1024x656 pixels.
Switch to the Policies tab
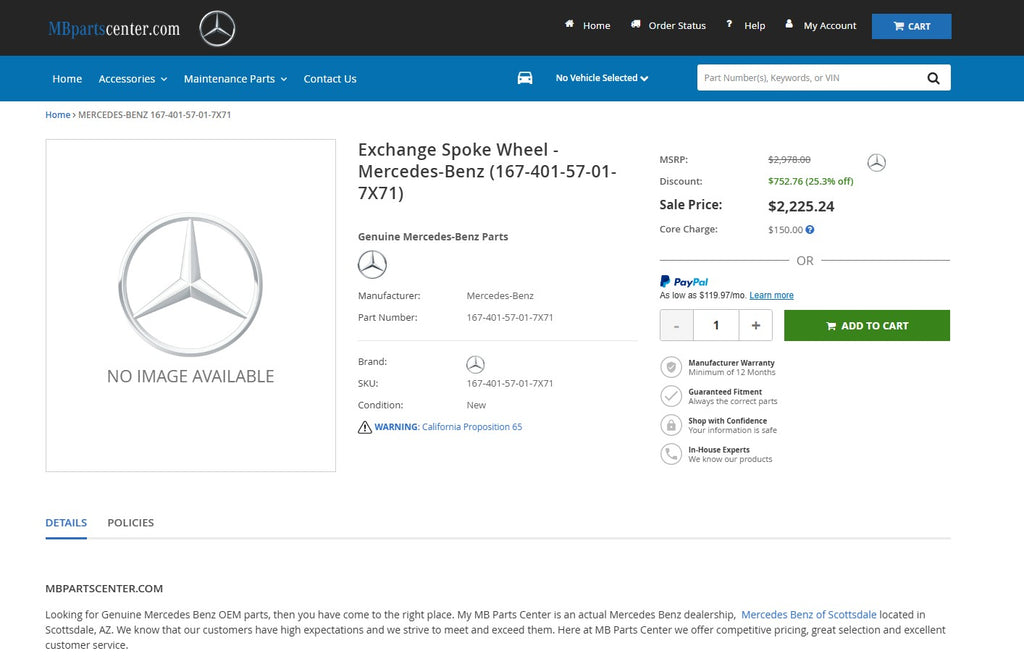click(130, 523)
